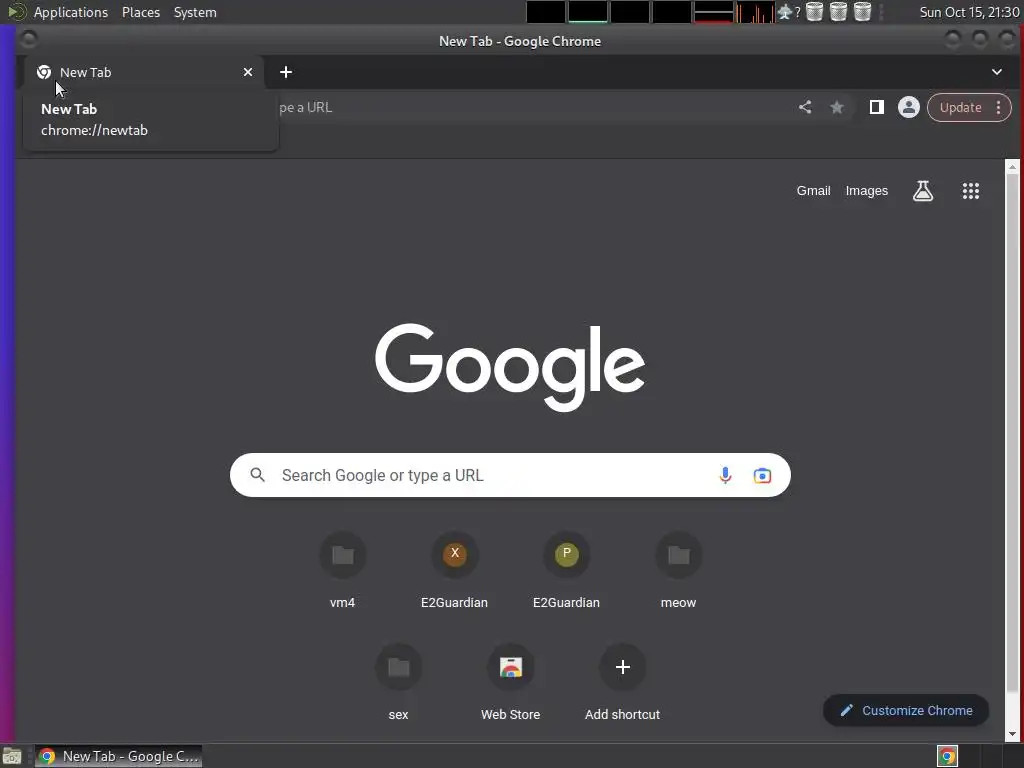
Task: Open Search Labs flask icon
Action: point(923,191)
